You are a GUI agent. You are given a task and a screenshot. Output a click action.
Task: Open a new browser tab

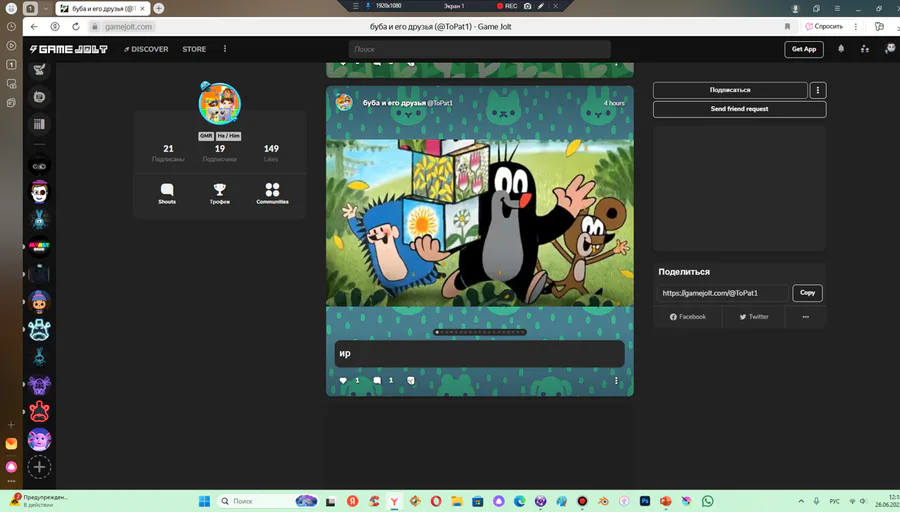point(159,8)
